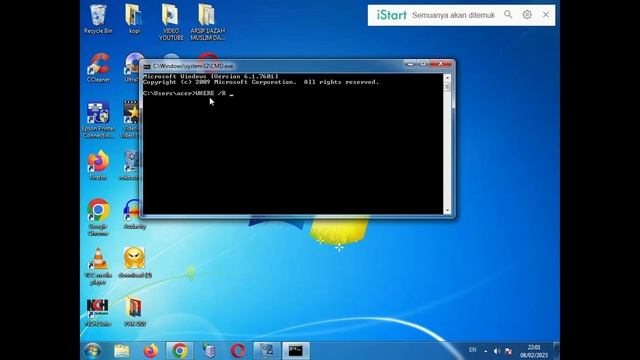Viewport: 640px width, 360px height.
Task: Click the CMD.exe title bar text
Action: [193, 66]
